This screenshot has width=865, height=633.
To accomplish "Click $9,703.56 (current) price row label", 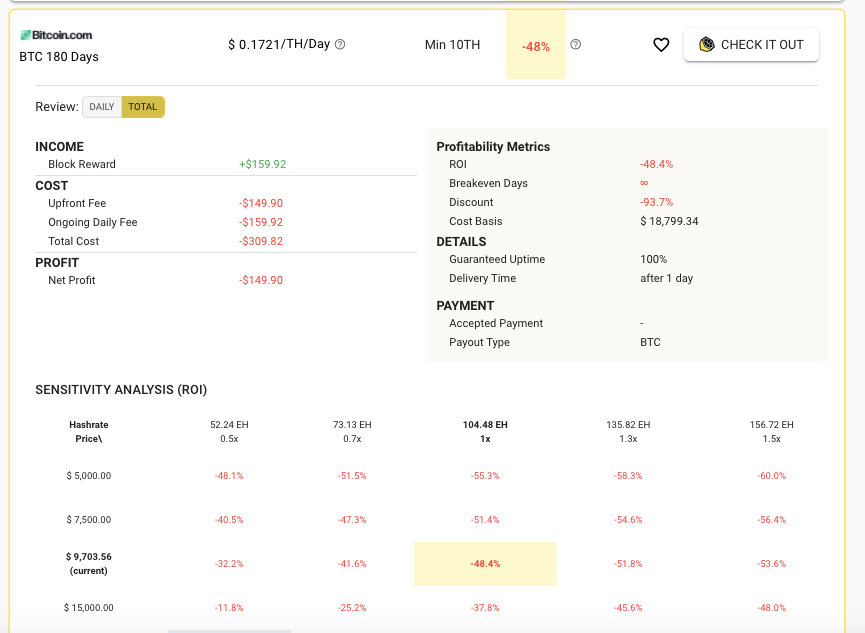I will (x=89, y=563).
